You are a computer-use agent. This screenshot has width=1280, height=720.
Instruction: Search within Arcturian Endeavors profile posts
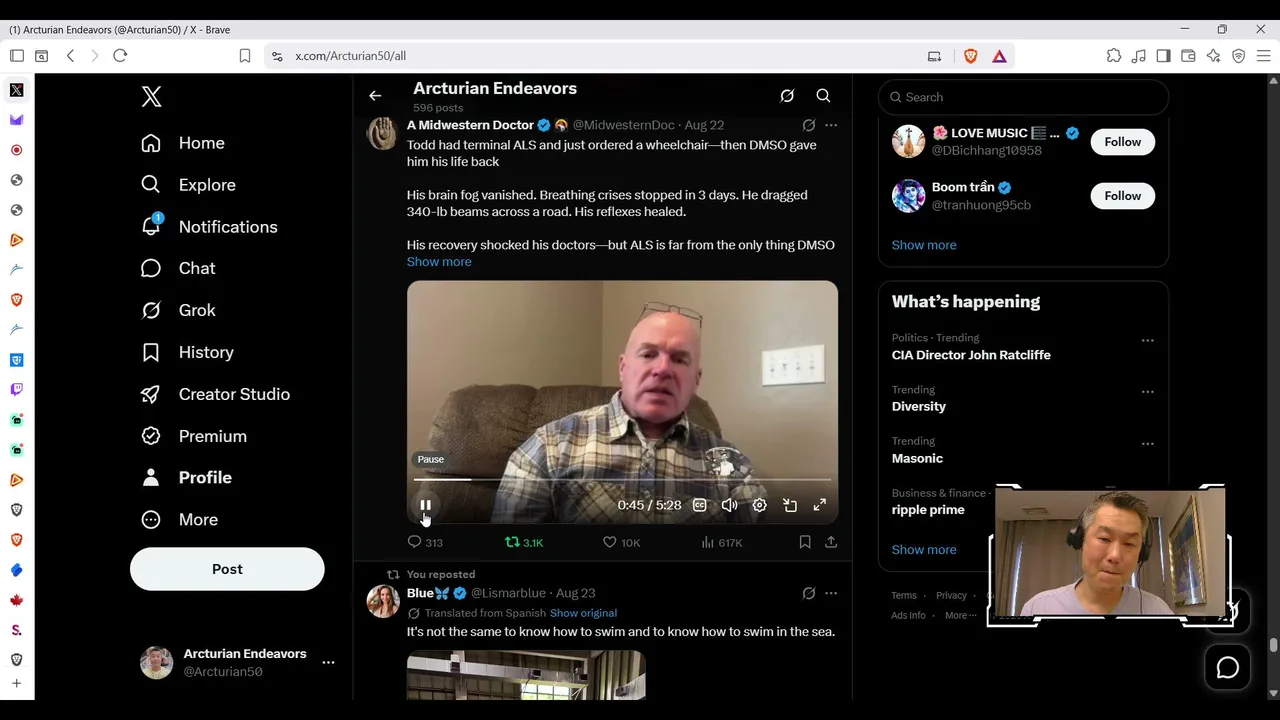(x=823, y=96)
